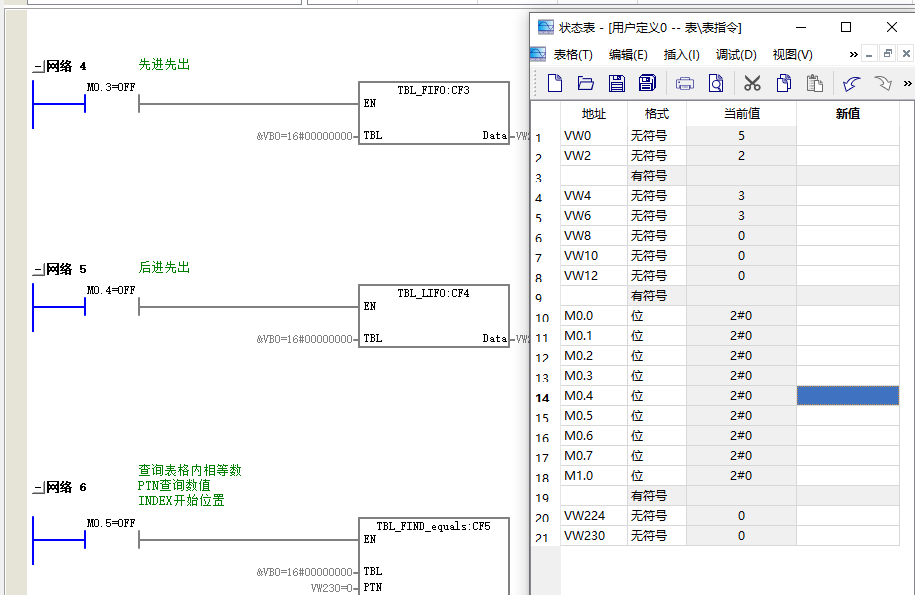Open the 调试(D) menu
The width and height of the screenshot is (915, 595).
[x=736, y=54]
